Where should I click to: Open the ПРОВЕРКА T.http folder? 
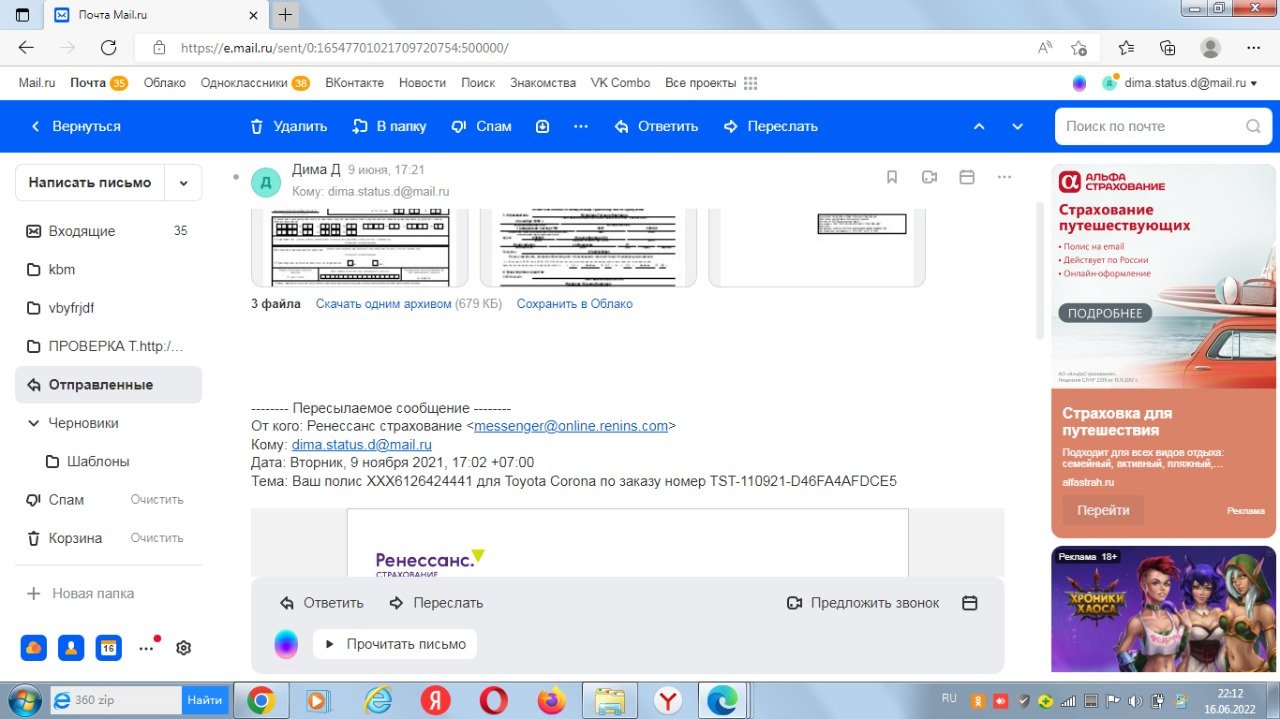click(108, 346)
